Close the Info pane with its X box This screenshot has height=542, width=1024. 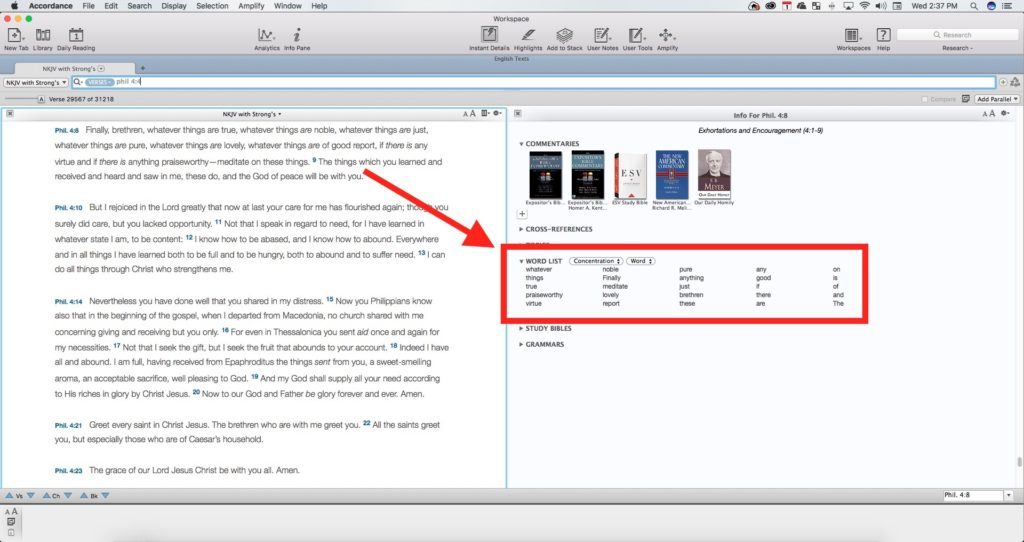(517, 114)
